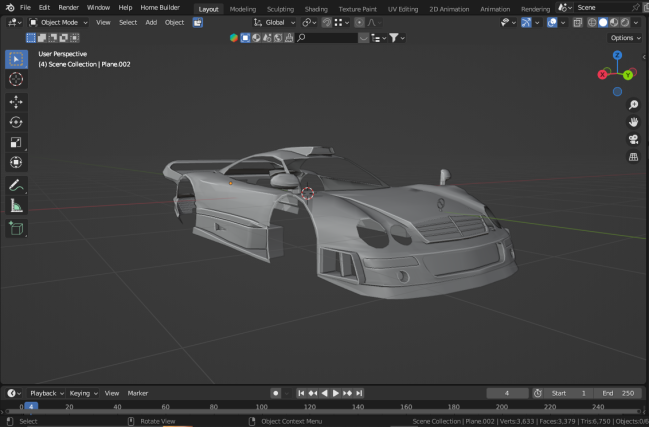Open the Playback dropdown

pyautogui.click(x=46, y=393)
